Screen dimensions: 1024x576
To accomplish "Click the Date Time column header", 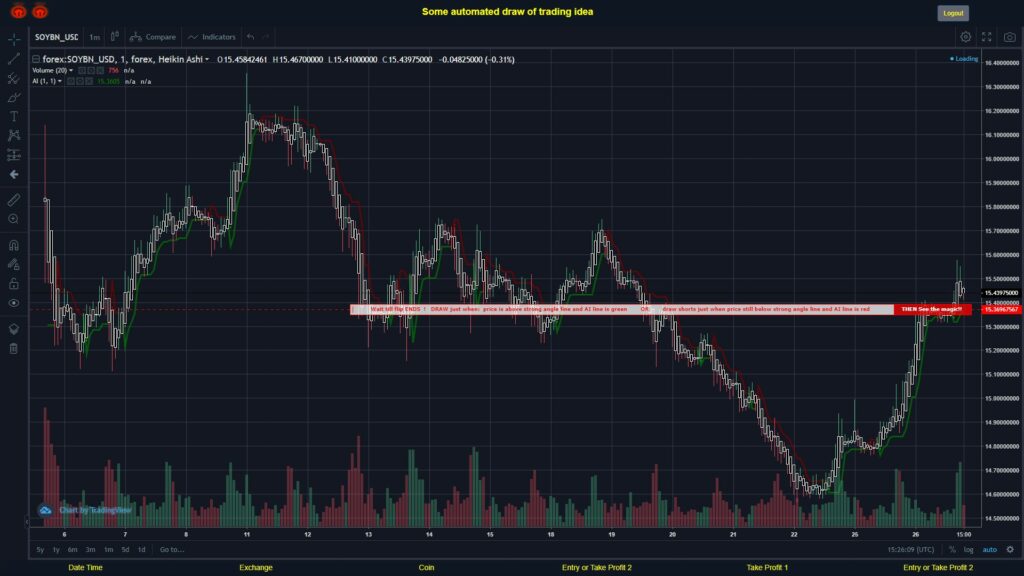I will (x=86, y=568).
